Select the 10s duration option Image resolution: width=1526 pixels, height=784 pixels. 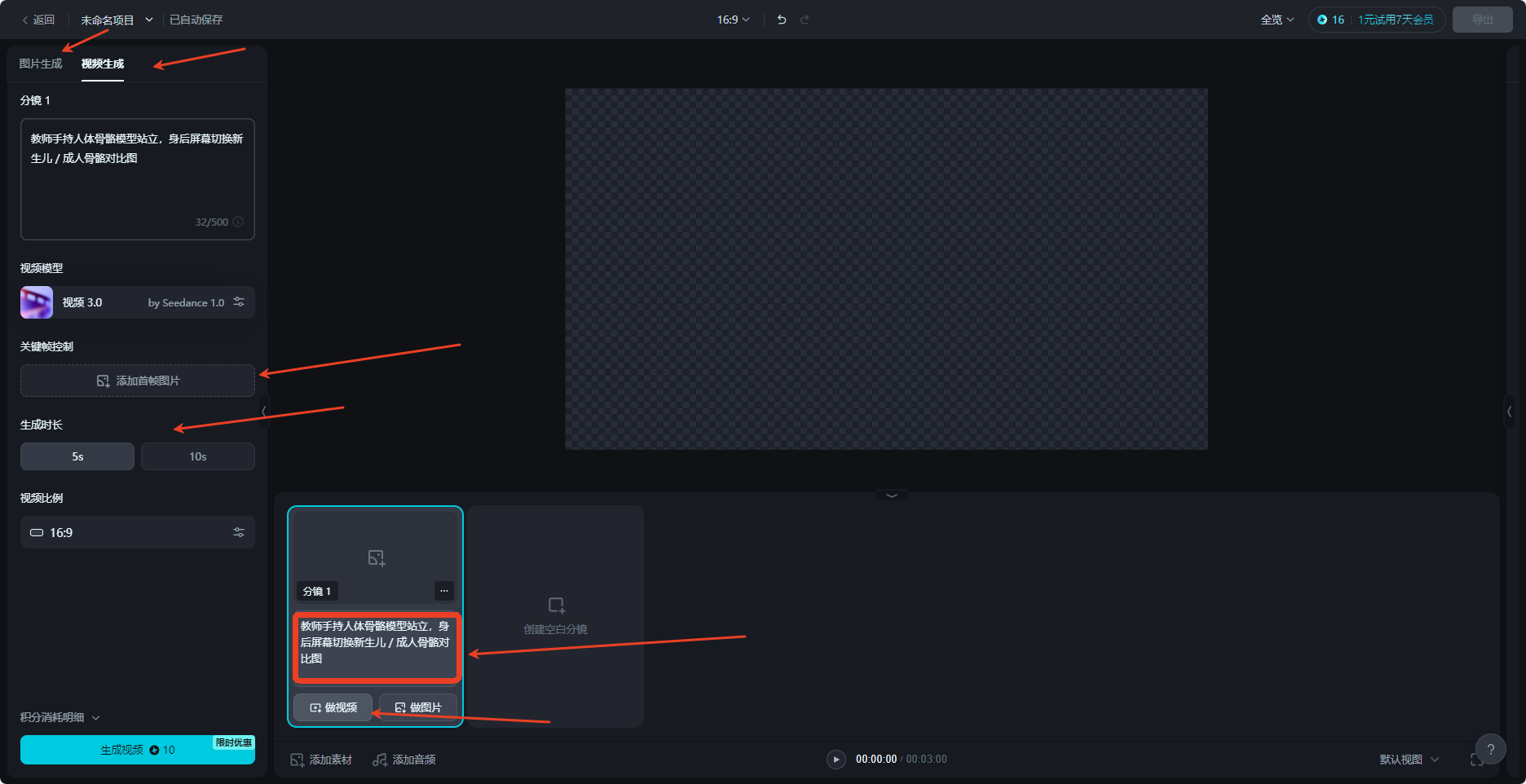[x=198, y=456]
